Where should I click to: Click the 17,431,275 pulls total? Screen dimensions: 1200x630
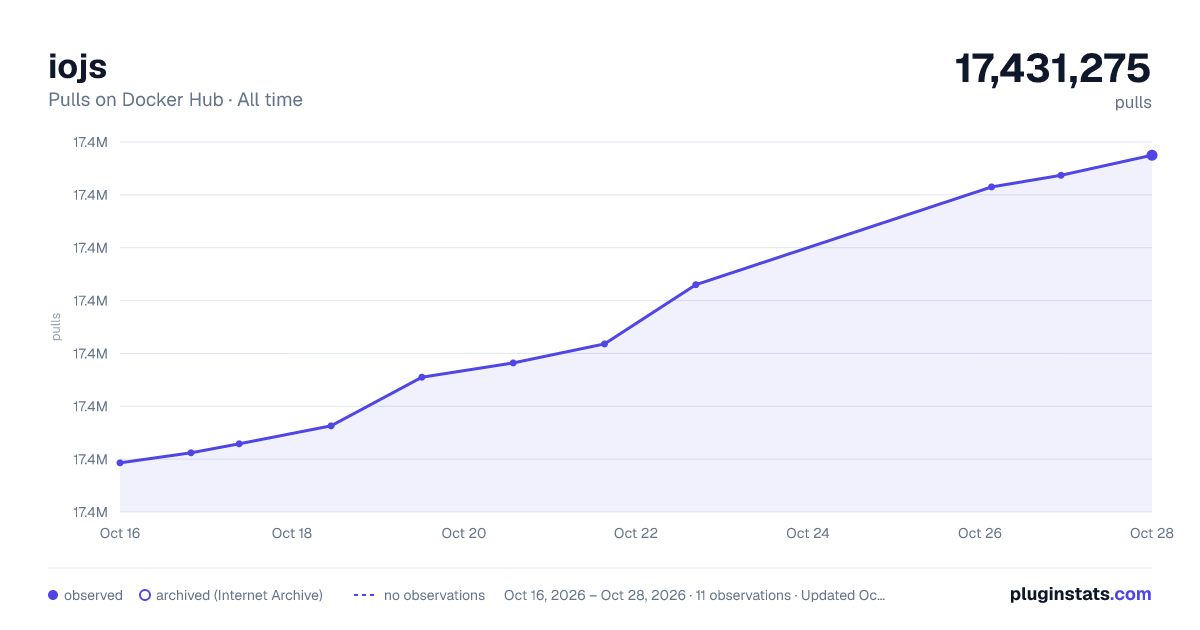tap(1053, 69)
